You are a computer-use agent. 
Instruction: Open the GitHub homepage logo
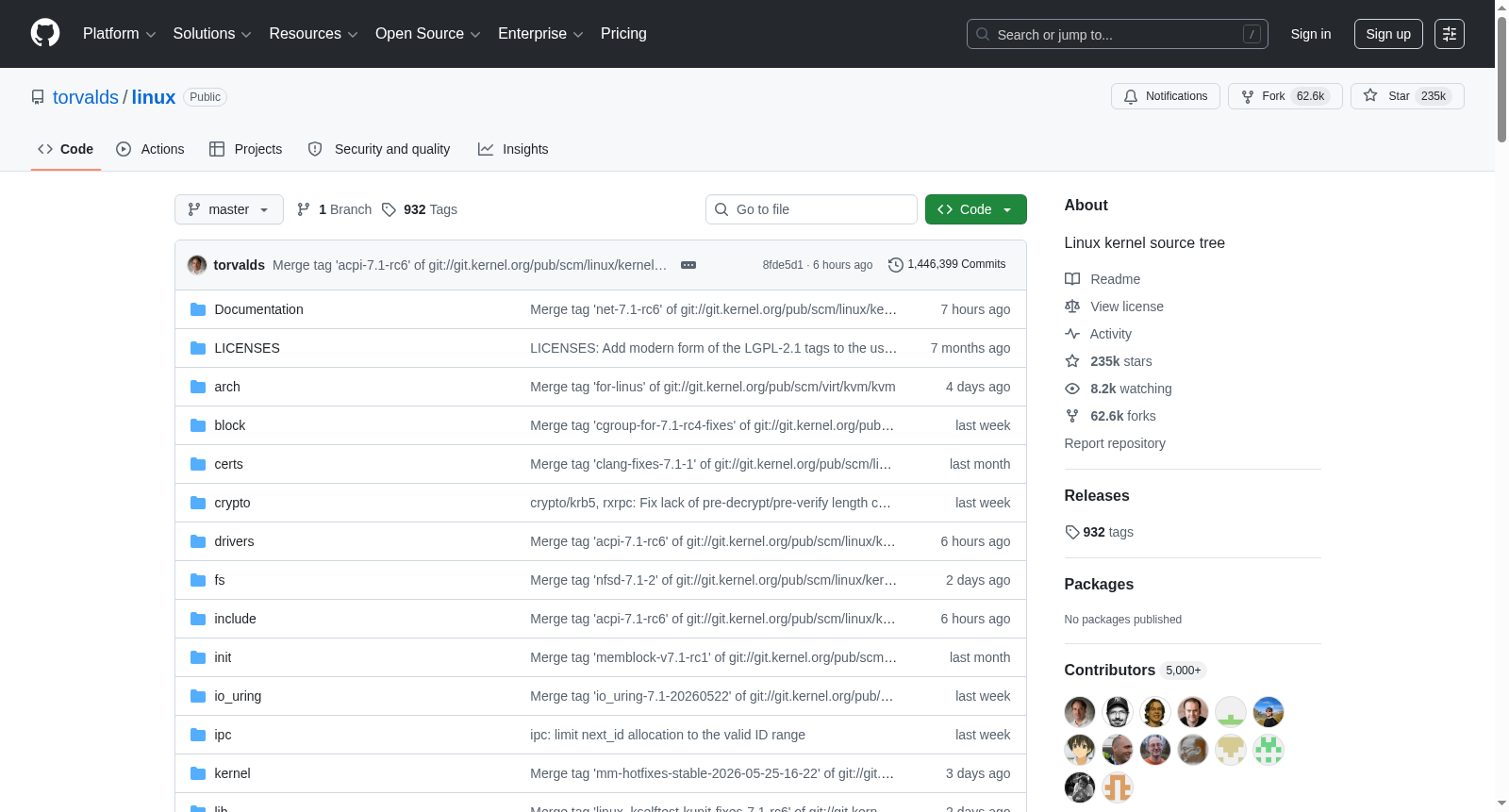[x=45, y=33]
